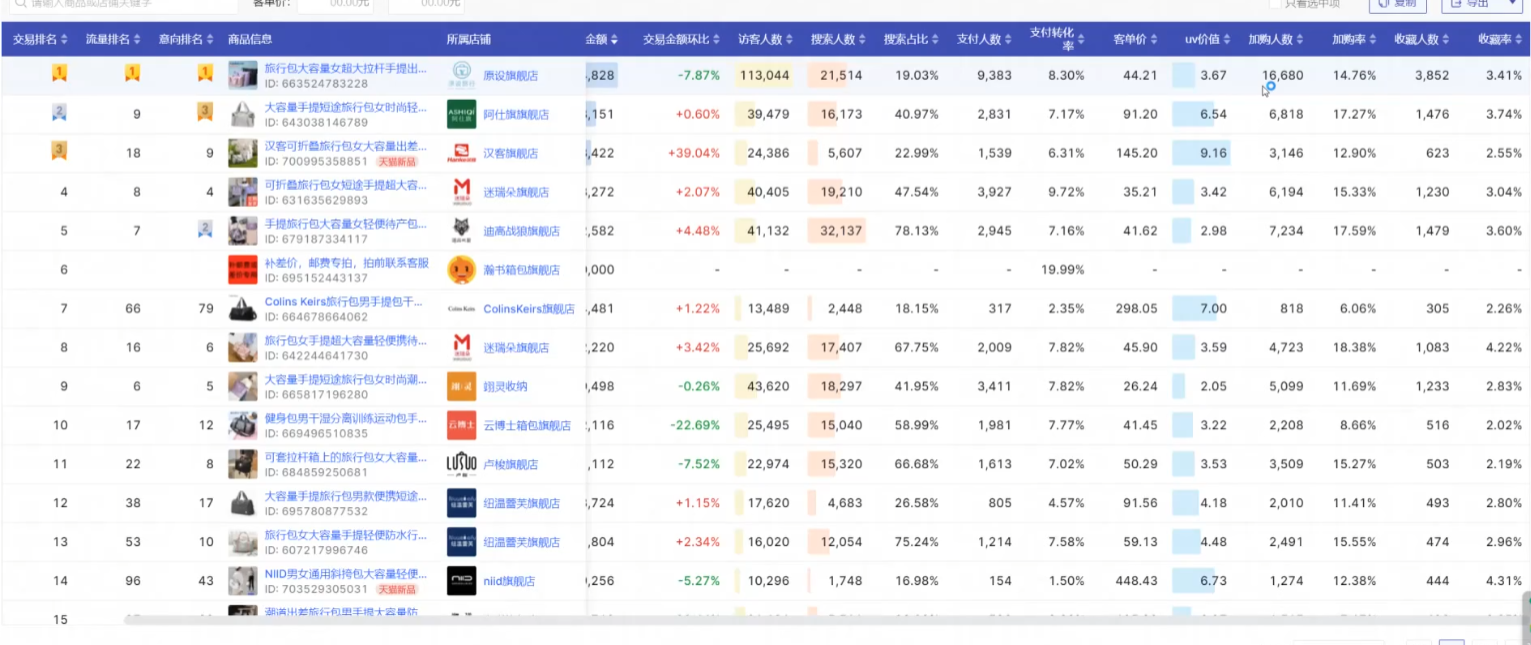
Task: Click the 汉客旗舰店 red logo icon
Action: [461, 153]
